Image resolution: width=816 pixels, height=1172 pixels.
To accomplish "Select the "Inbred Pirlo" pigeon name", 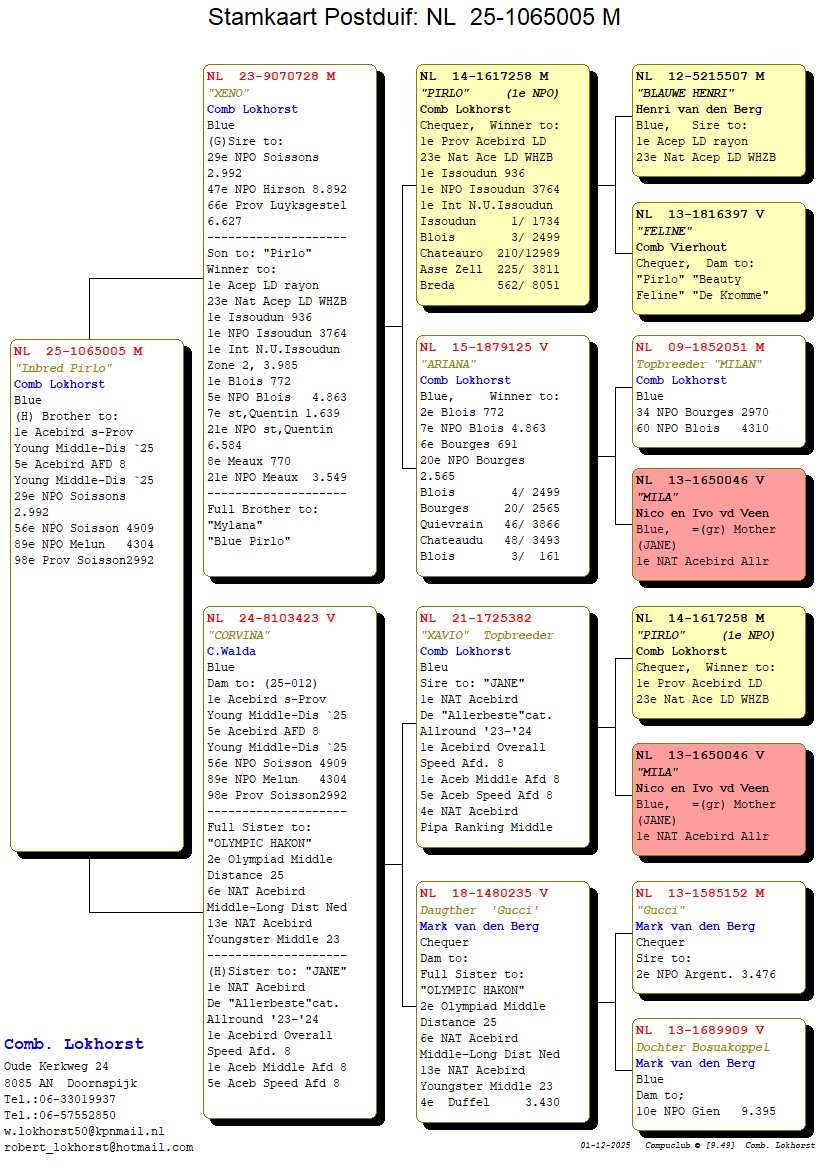I will pos(63,368).
